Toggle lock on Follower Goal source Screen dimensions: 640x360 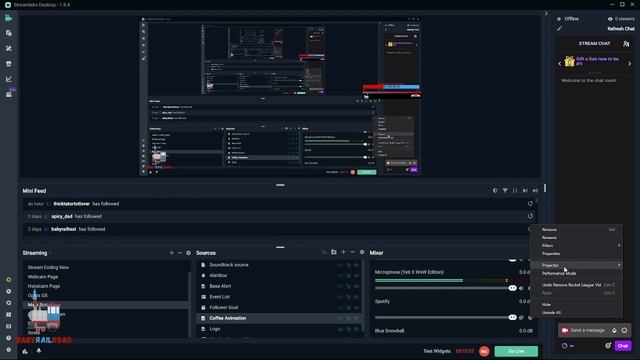click(x=348, y=307)
